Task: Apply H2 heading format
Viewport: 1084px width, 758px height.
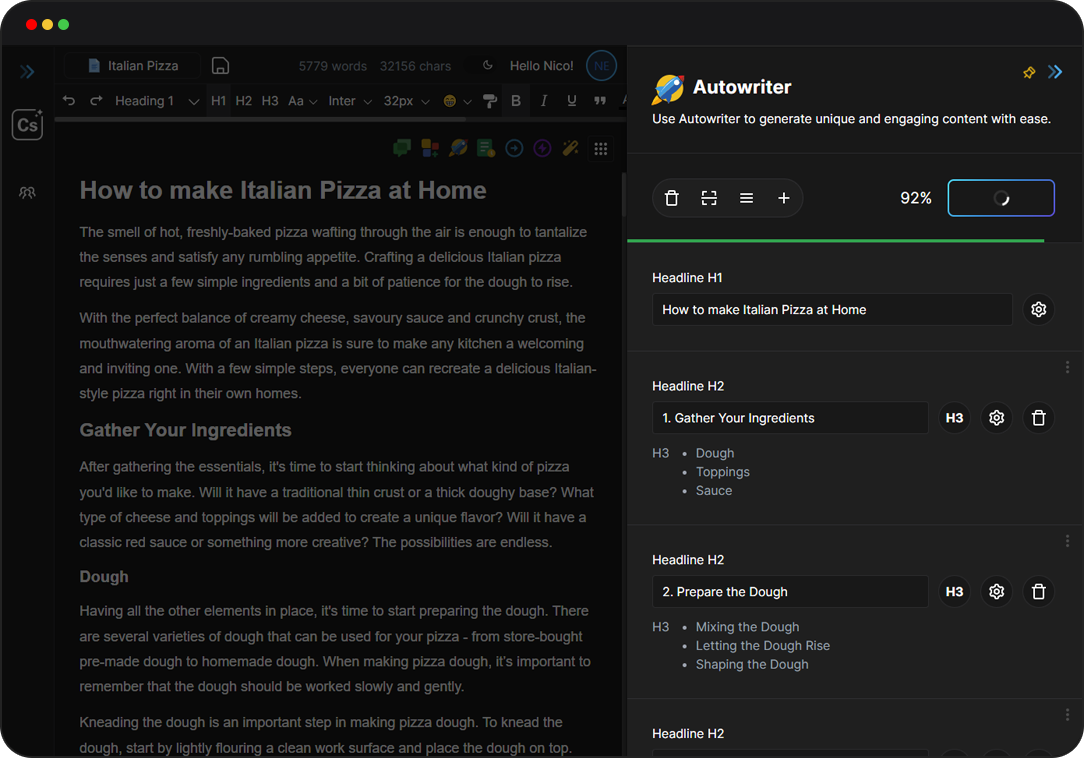Action: [243, 101]
